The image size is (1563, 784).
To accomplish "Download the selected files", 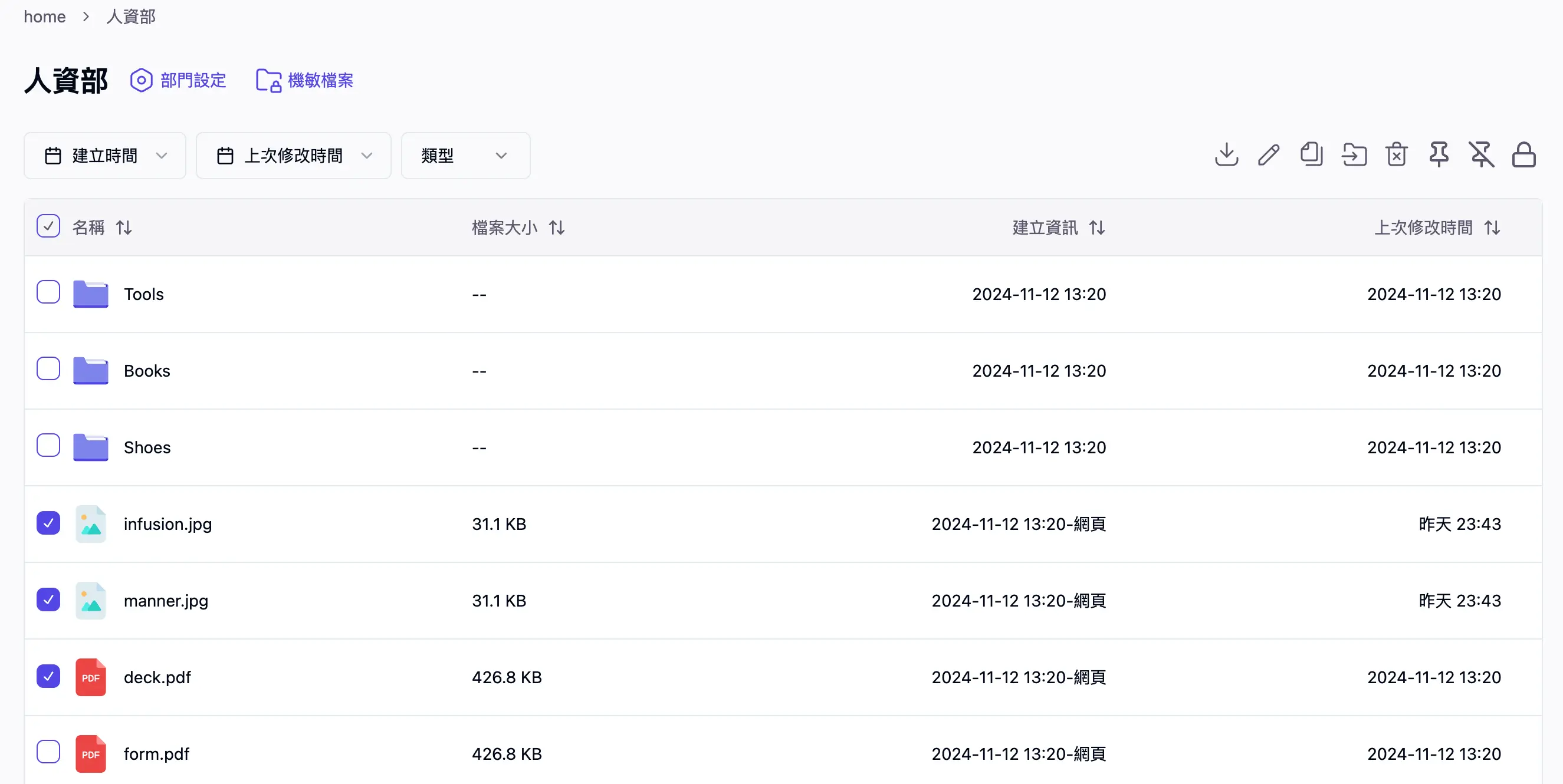I will [x=1226, y=155].
